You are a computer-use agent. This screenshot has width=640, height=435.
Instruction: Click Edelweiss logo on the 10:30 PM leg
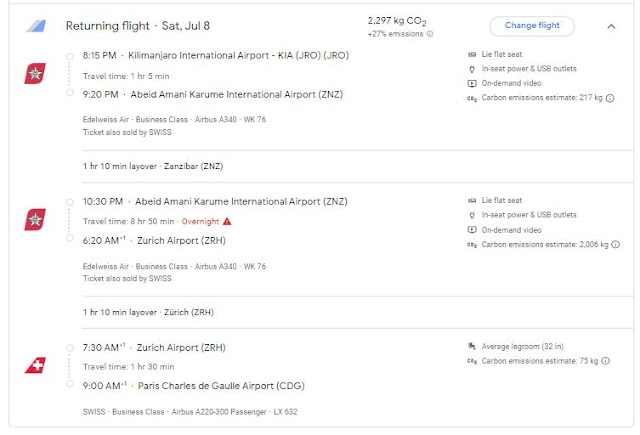click(x=34, y=221)
